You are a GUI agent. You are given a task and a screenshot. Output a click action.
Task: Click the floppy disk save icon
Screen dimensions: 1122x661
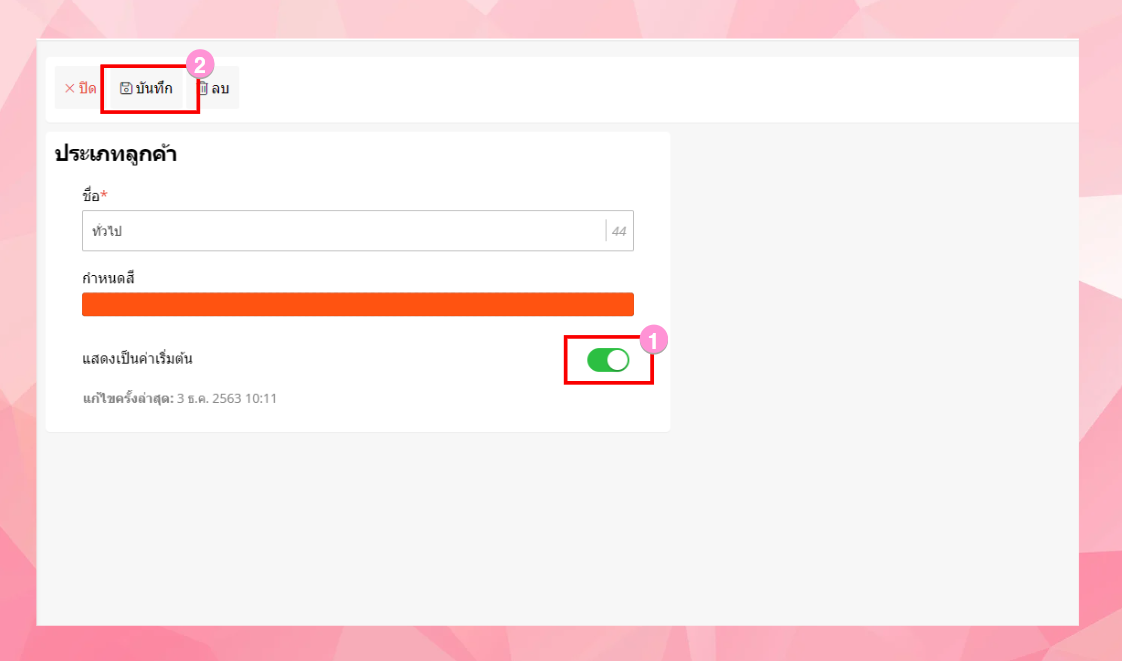tap(126, 88)
